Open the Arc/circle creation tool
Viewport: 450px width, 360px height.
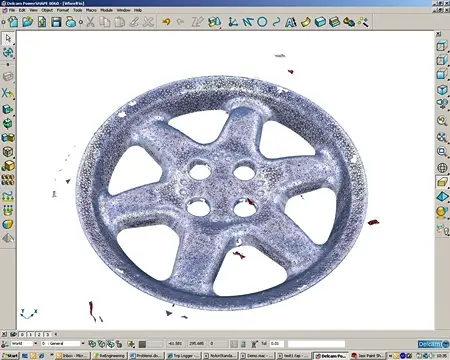(262, 22)
